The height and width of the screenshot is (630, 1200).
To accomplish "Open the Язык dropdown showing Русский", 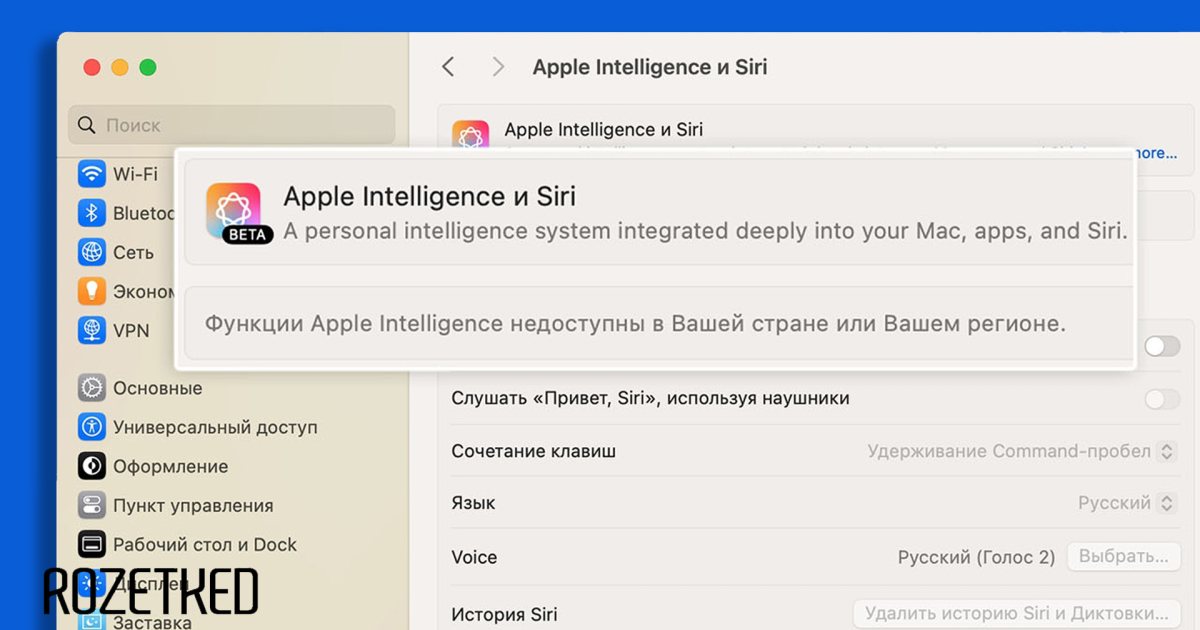I will 1127,503.
